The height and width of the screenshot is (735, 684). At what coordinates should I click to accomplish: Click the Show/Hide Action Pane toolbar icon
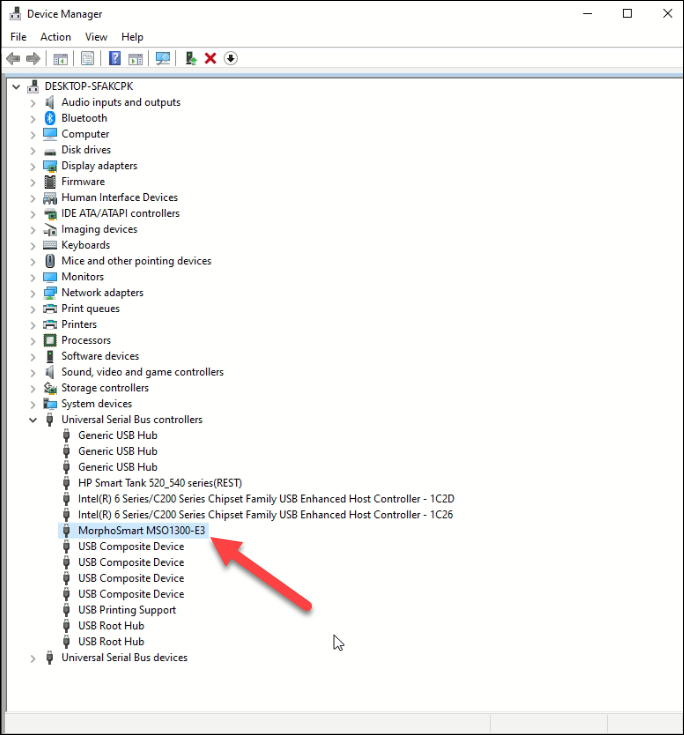click(136, 59)
